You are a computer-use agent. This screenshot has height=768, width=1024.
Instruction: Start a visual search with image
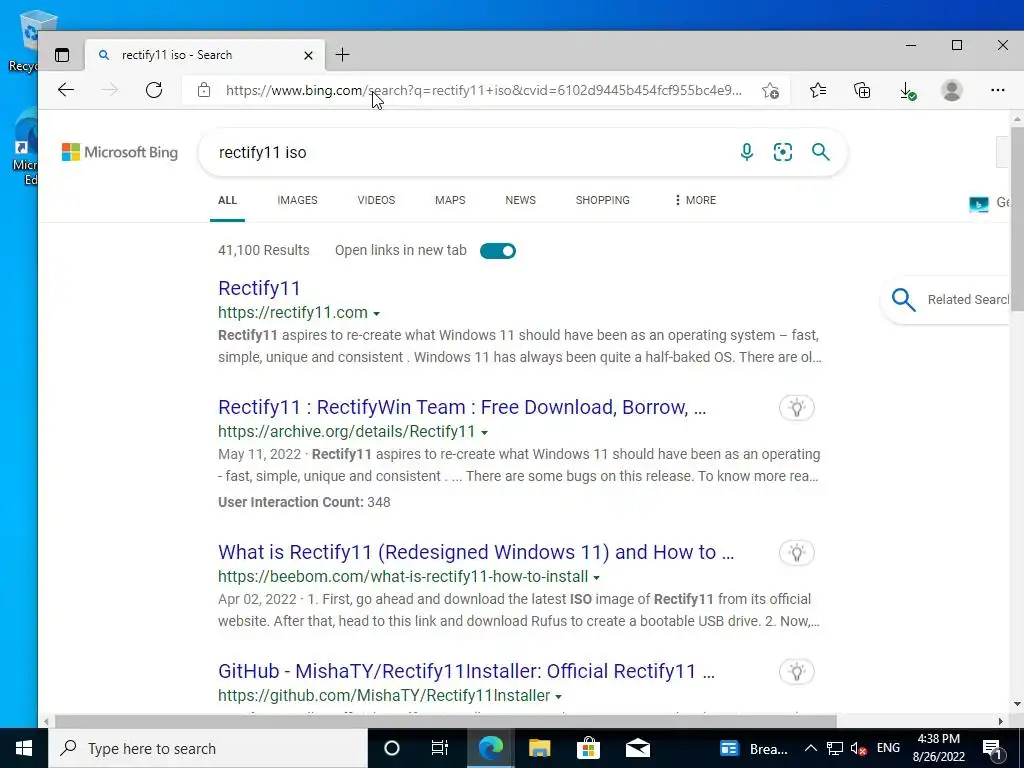[782, 152]
